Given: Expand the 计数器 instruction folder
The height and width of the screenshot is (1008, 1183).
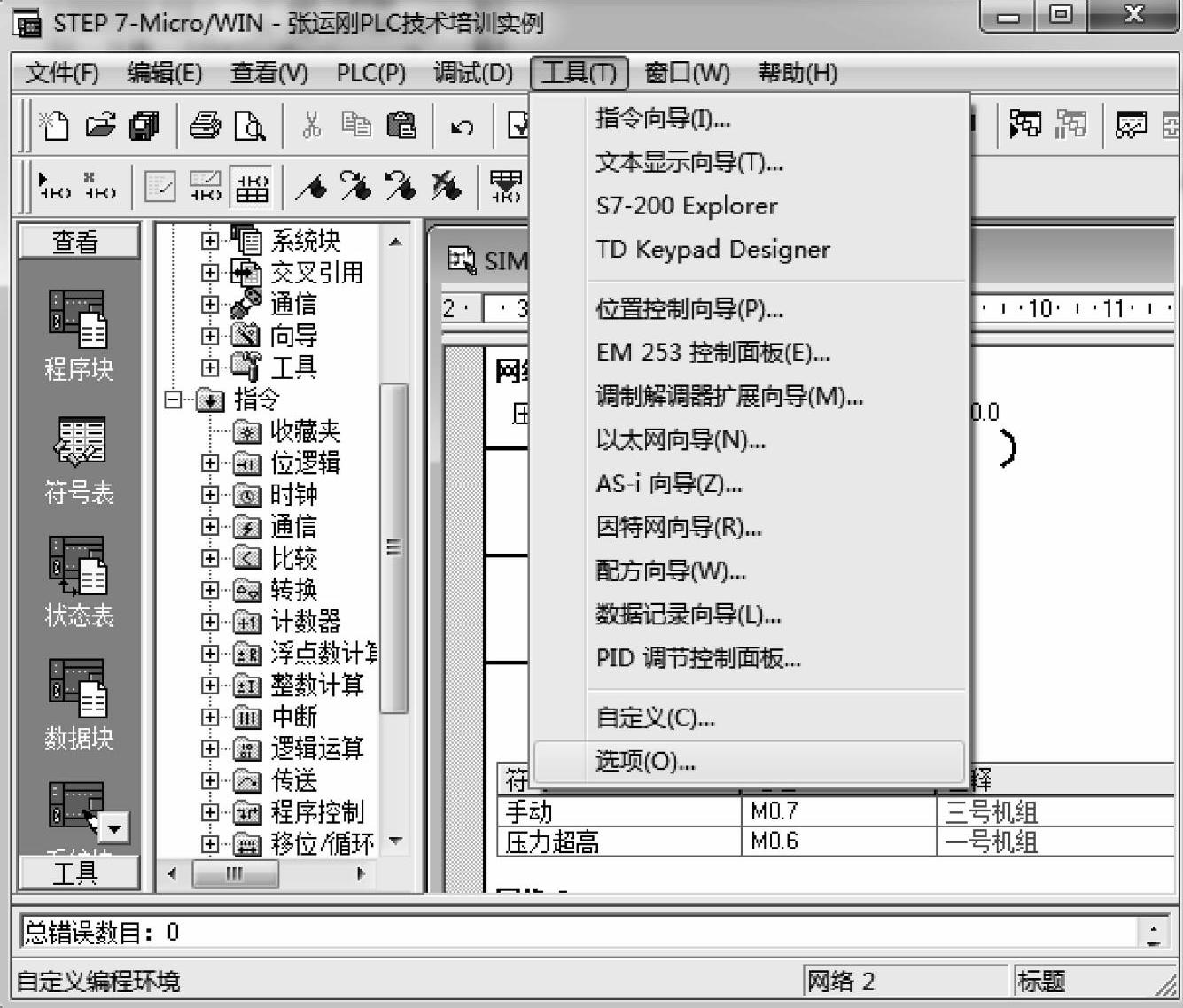Looking at the screenshot, I should pyautogui.click(x=209, y=622).
